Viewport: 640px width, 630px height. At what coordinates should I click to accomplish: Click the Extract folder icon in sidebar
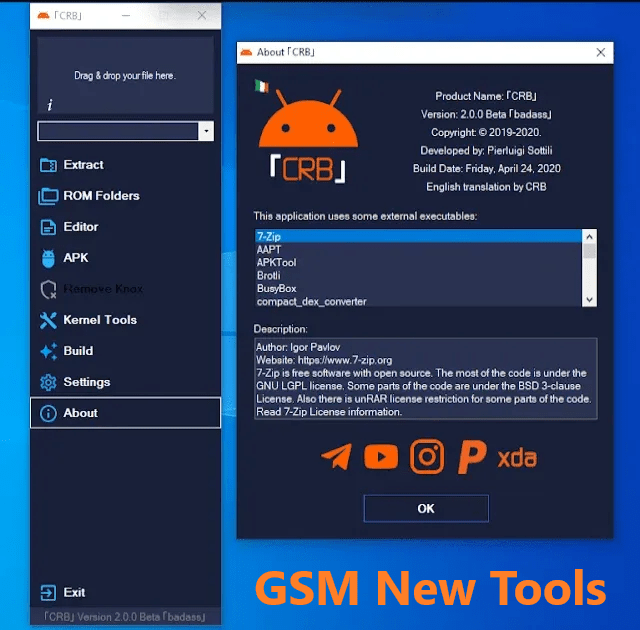(48, 165)
